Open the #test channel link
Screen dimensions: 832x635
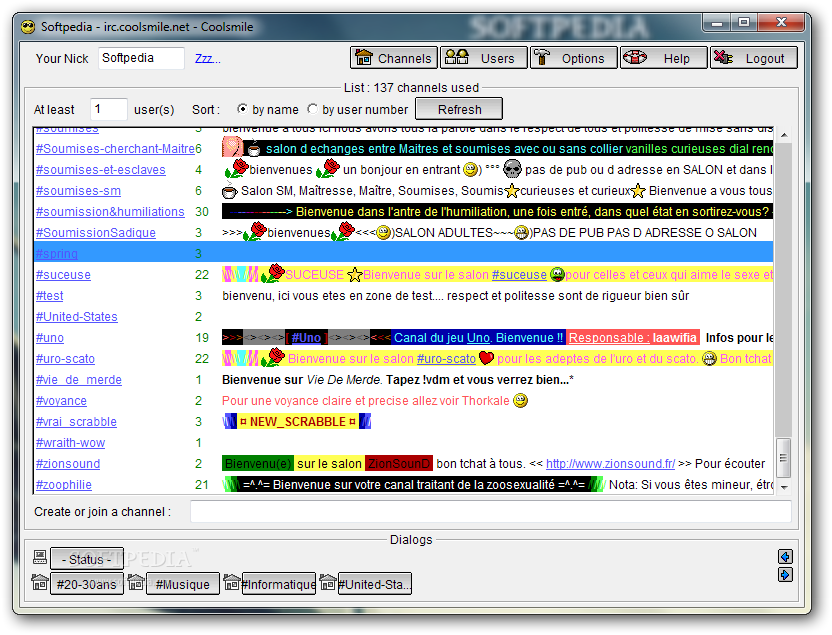[49, 295]
